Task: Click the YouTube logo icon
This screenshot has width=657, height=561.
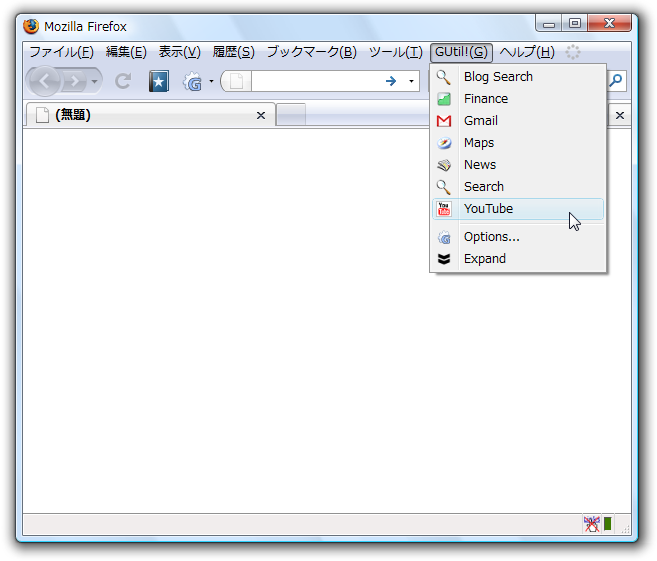Action: 444,209
